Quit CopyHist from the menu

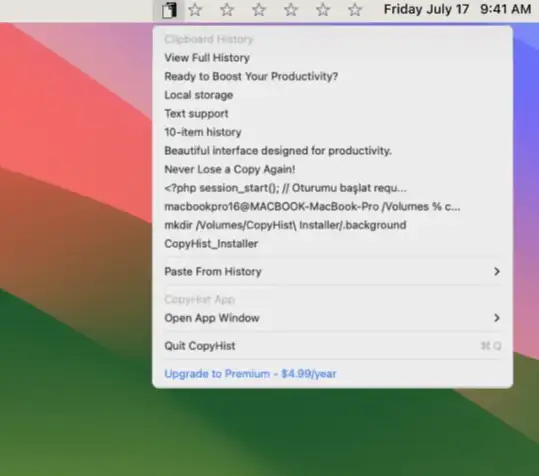332,346
